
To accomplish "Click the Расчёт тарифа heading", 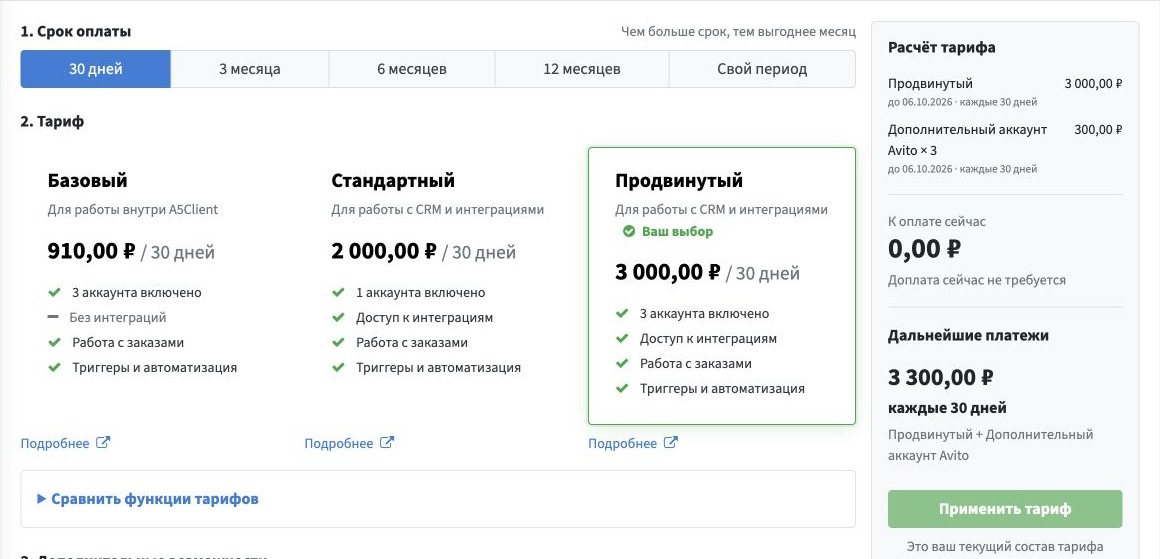I will tap(941, 47).
